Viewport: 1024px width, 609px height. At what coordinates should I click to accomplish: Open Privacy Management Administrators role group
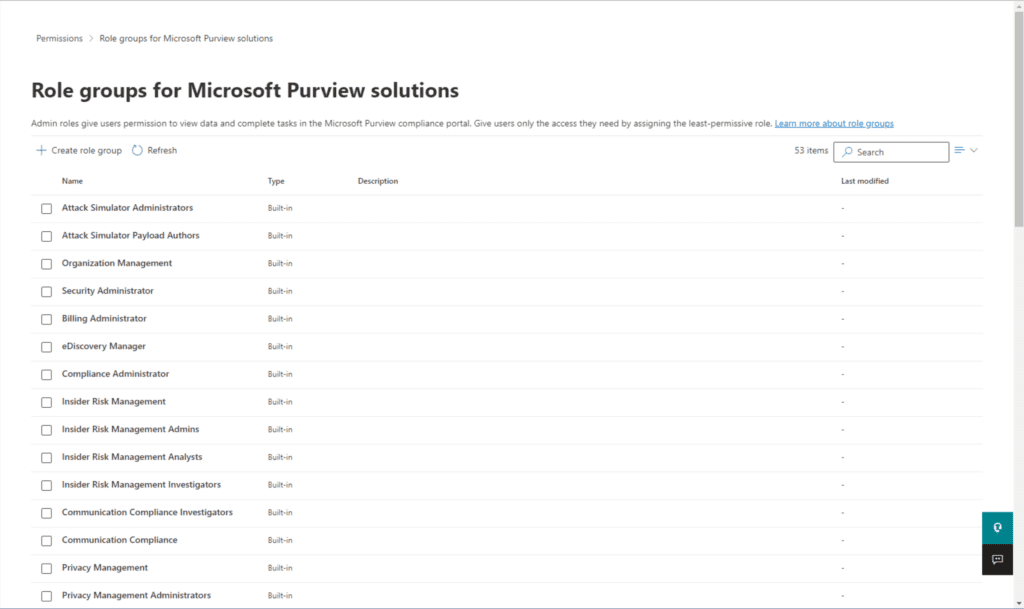click(x=136, y=595)
